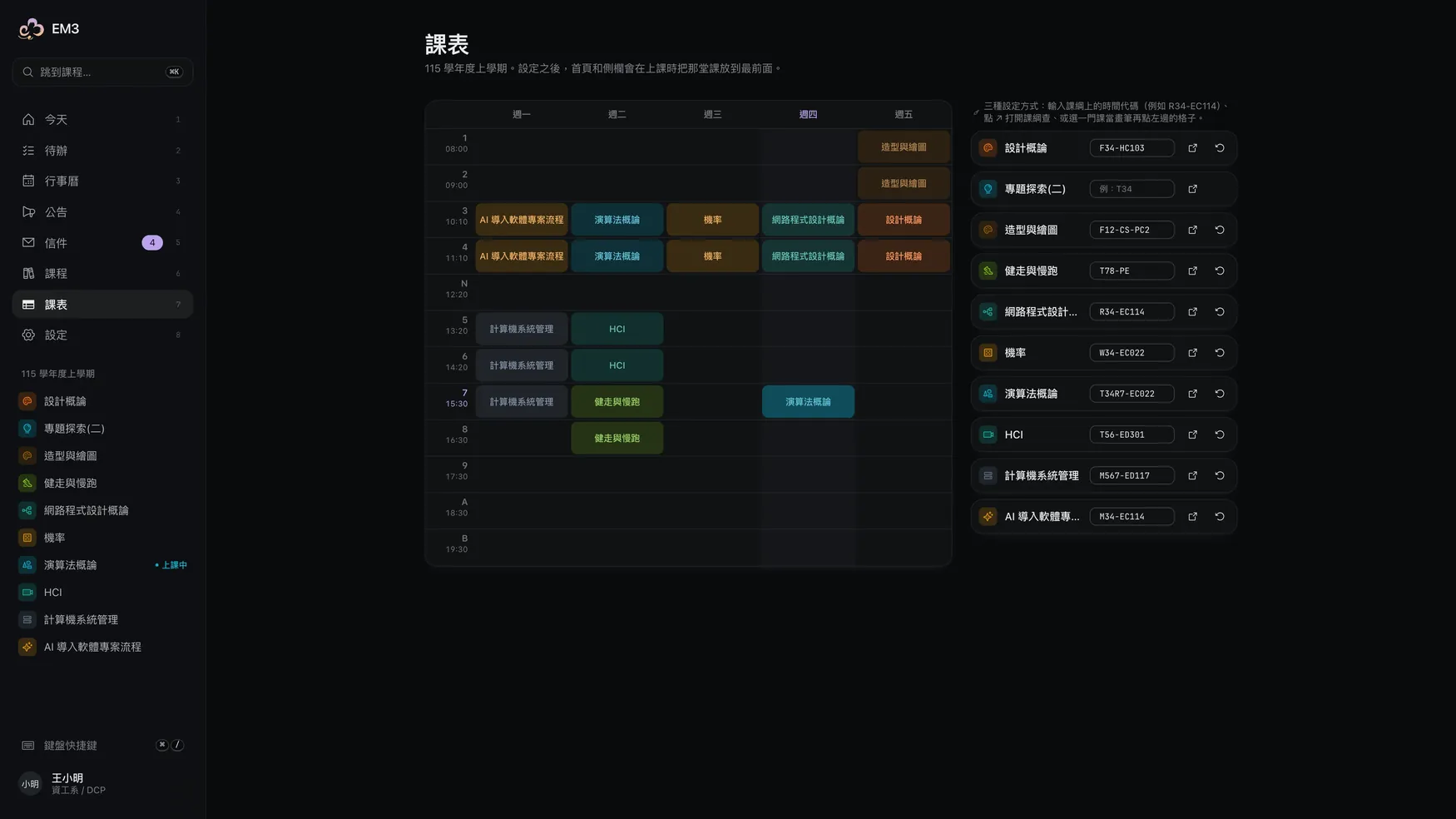Select the 週五 08:00 造型與繪圖 cell
The height and width of the screenshot is (819, 1456).
[x=904, y=147]
